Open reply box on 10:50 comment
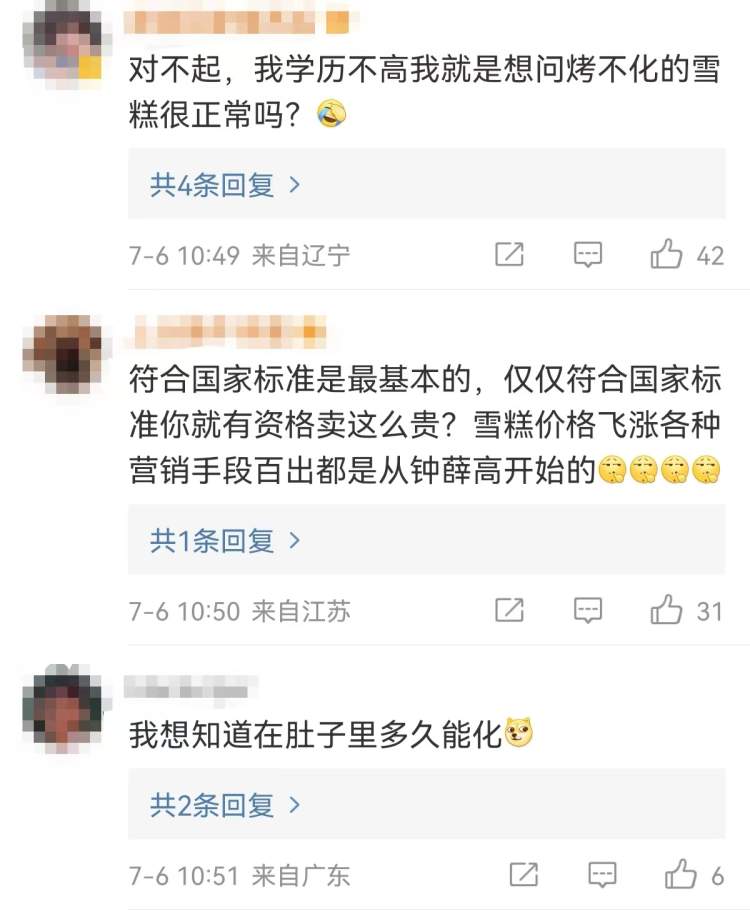Viewport: 750px width, 911px height. tap(587, 610)
